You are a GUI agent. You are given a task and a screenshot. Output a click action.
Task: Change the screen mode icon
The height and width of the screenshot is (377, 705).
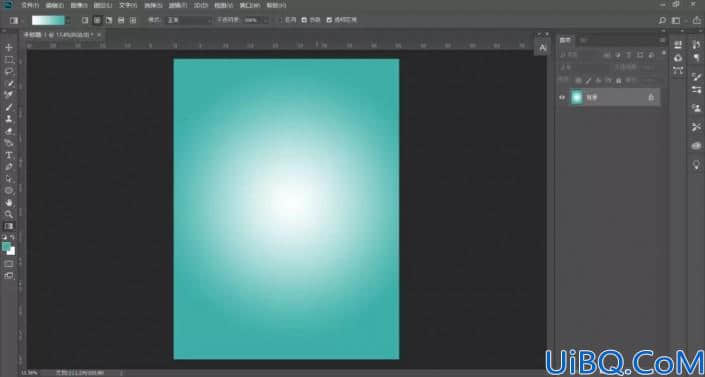(9, 276)
